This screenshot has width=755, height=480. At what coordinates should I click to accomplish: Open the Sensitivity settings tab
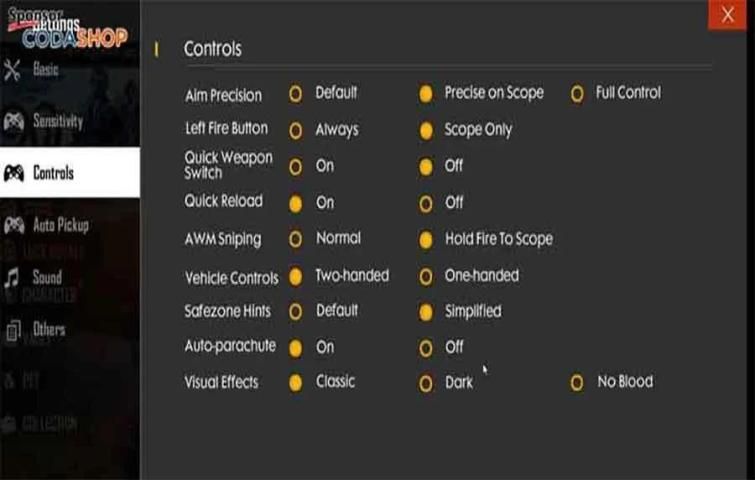click(x=57, y=121)
